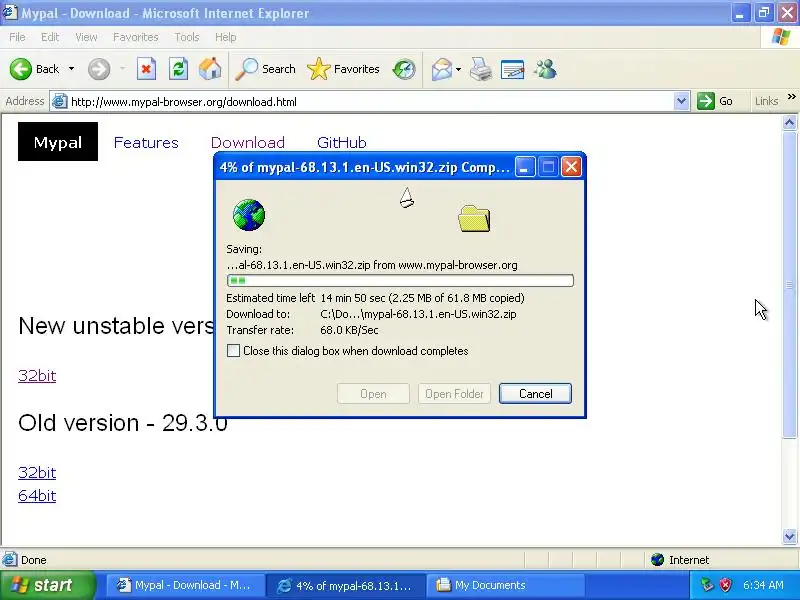Minimize the download dialog window
This screenshot has height=600, width=800.
point(525,166)
